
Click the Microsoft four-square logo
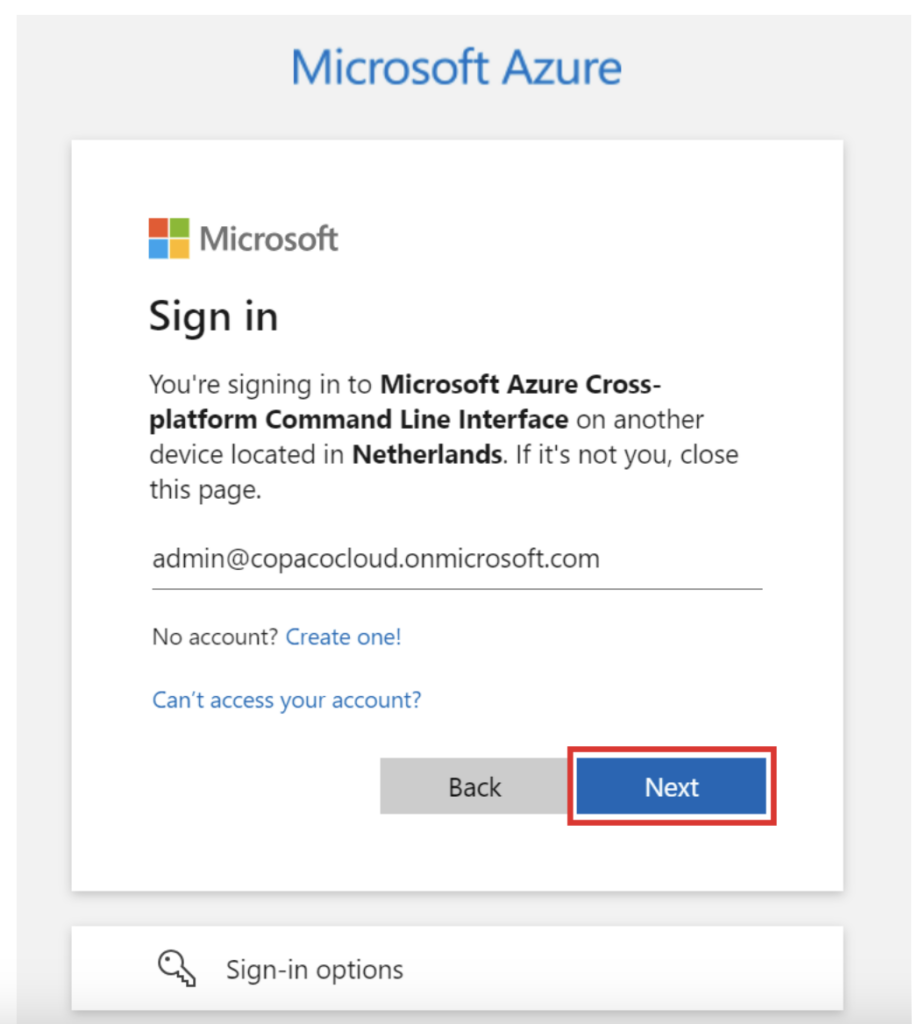pyautogui.click(x=169, y=239)
